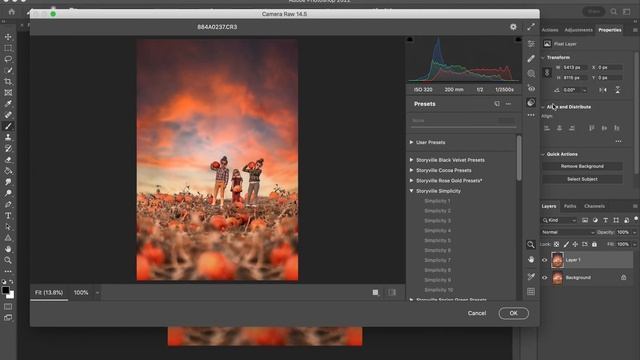Toggle lock image pixels brush icon
This screenshot has height=360, width=640.
pos(566,244)
